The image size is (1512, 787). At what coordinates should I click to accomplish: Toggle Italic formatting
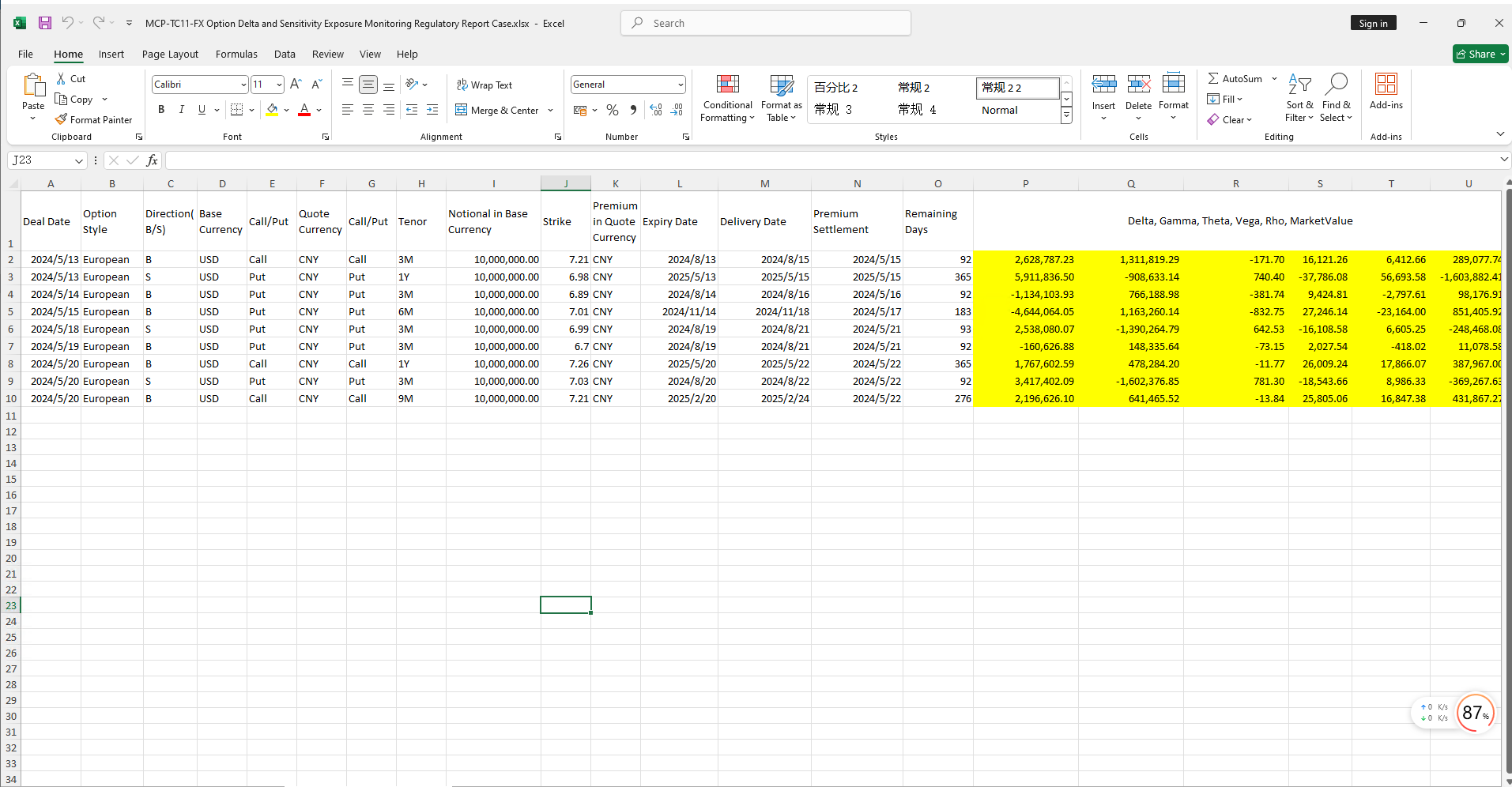point(182,110)
